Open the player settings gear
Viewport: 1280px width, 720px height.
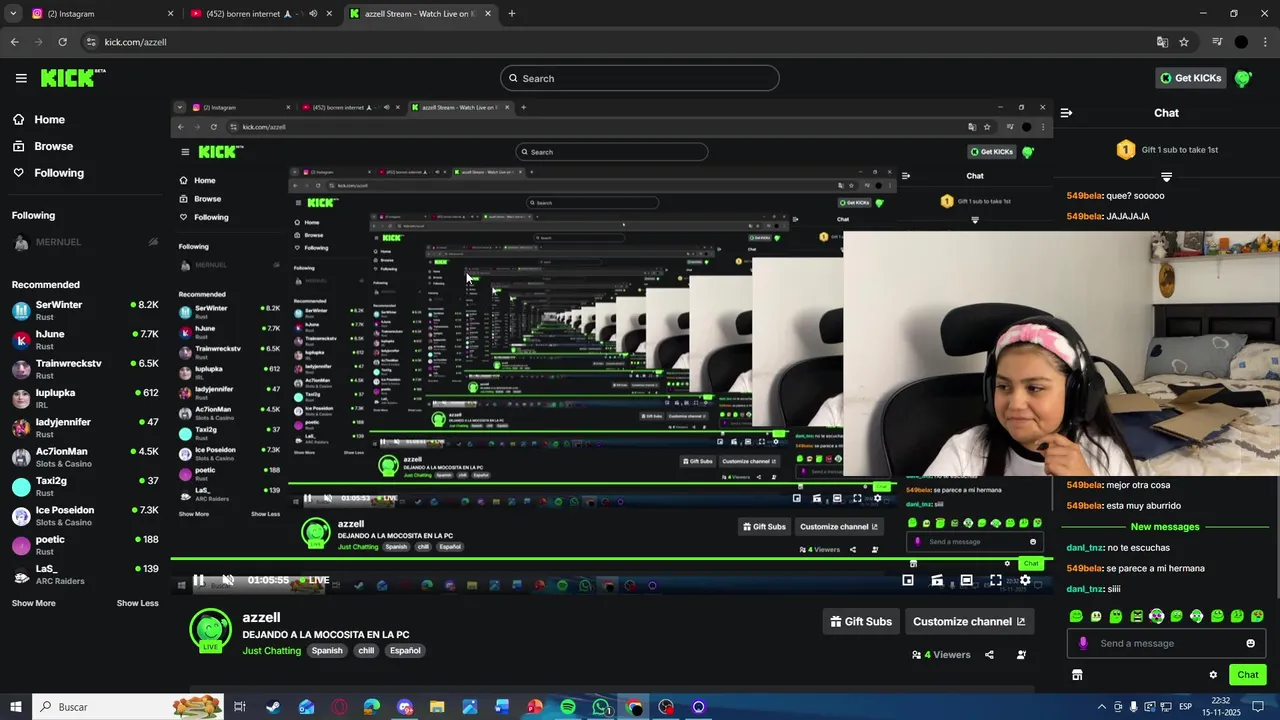tap(1025, 580)
